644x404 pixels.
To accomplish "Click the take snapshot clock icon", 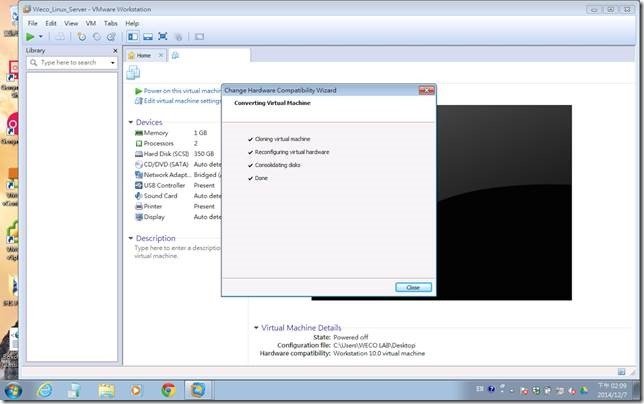I will pos(82,37).
